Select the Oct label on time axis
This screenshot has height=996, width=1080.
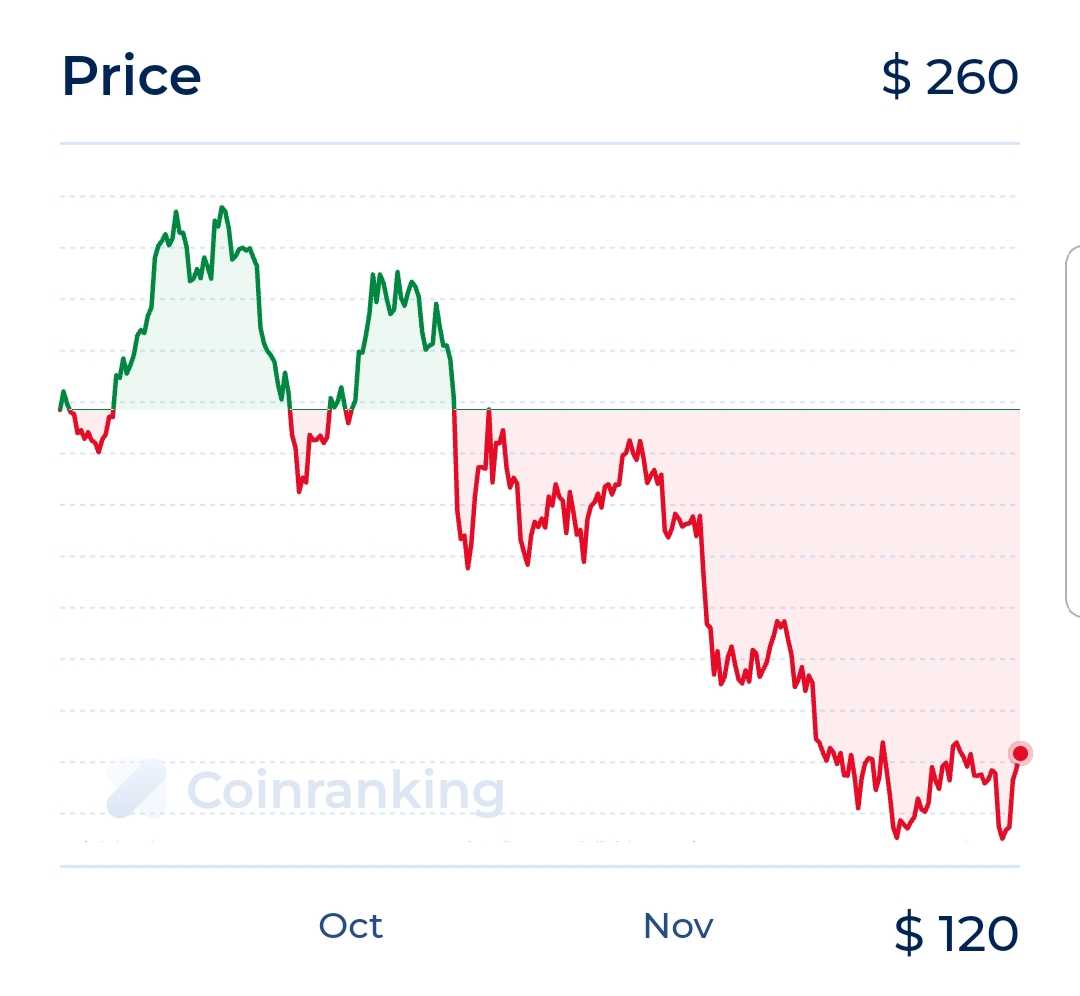(x=350, y=926)
